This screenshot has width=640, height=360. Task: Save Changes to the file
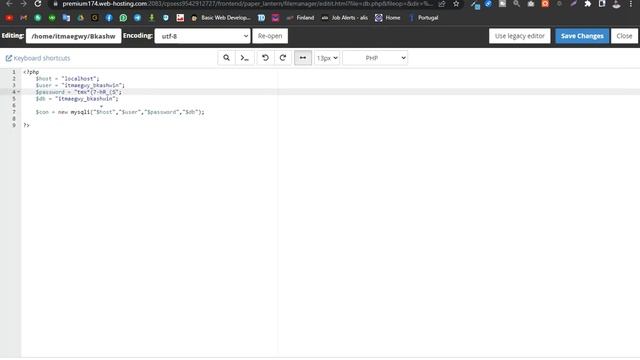(x=582, y=36)
